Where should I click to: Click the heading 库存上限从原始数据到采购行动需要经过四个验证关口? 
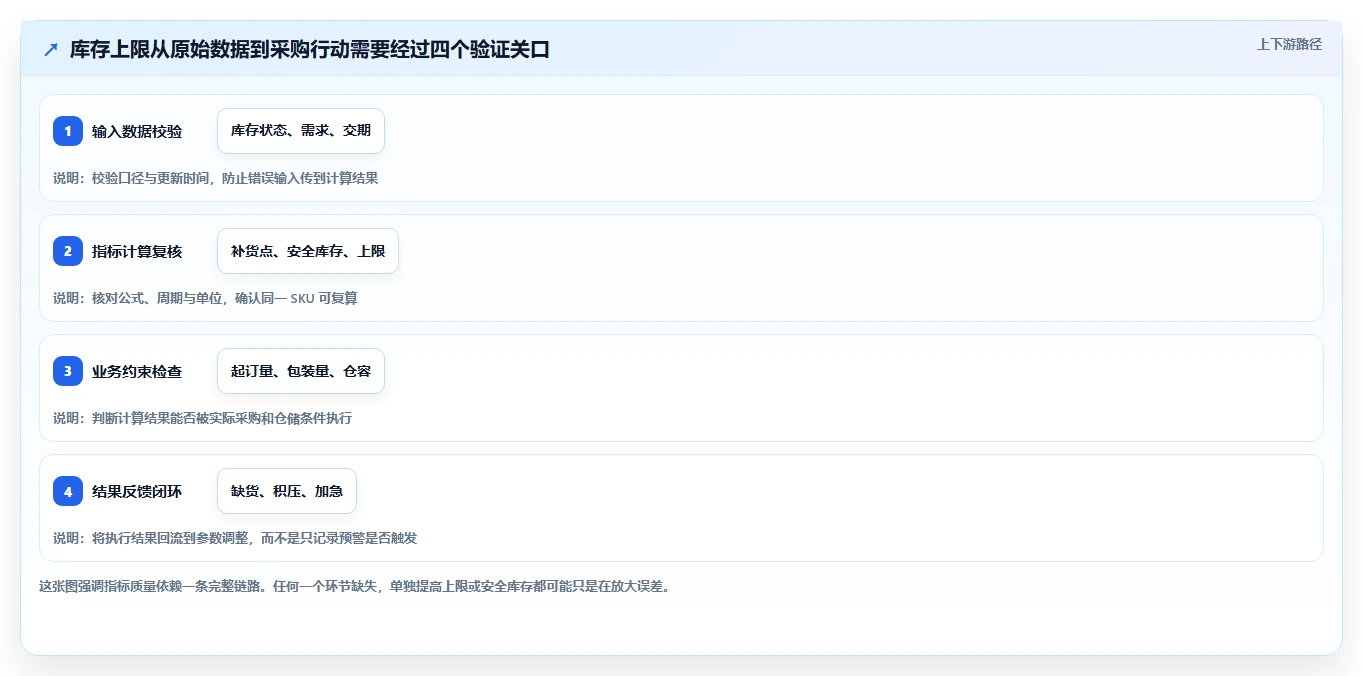coord(310,49)
